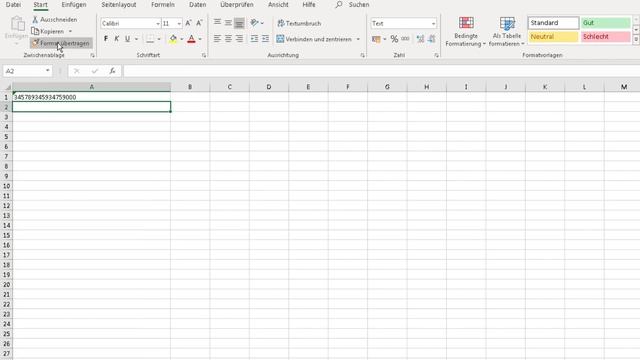Click the Ausschneiden (cut) button
This screenshot has height=360, width=640.
(x=55, y=20)
